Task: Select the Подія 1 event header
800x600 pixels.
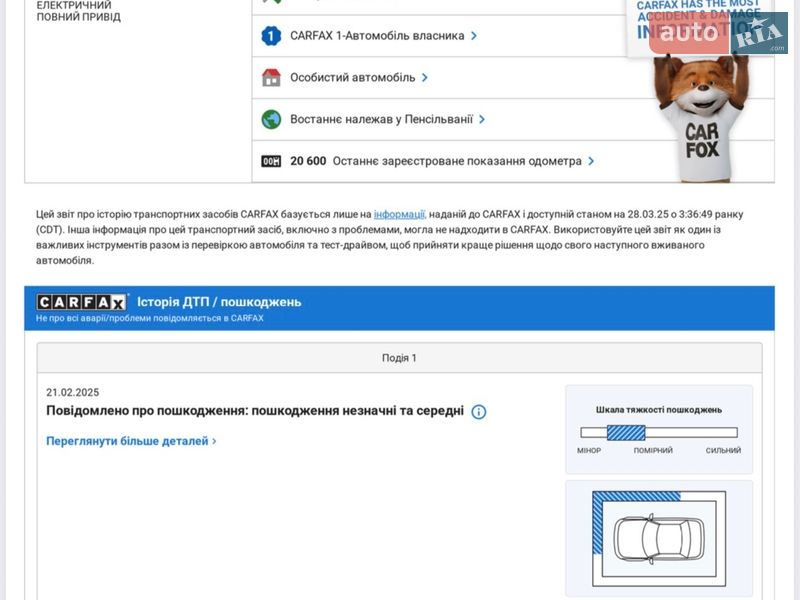Action: pos(399,358)
